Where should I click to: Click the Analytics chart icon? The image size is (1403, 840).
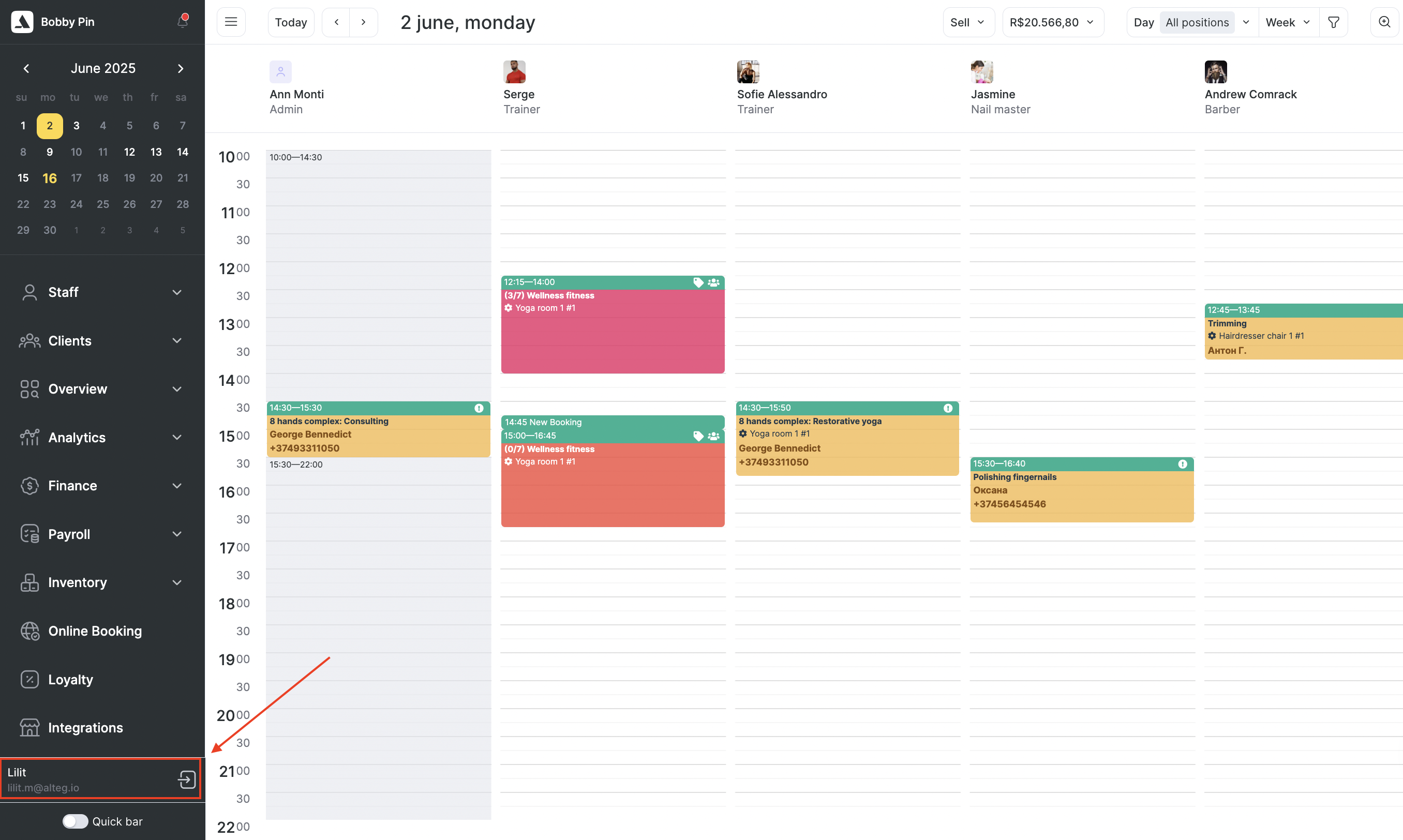29,437
